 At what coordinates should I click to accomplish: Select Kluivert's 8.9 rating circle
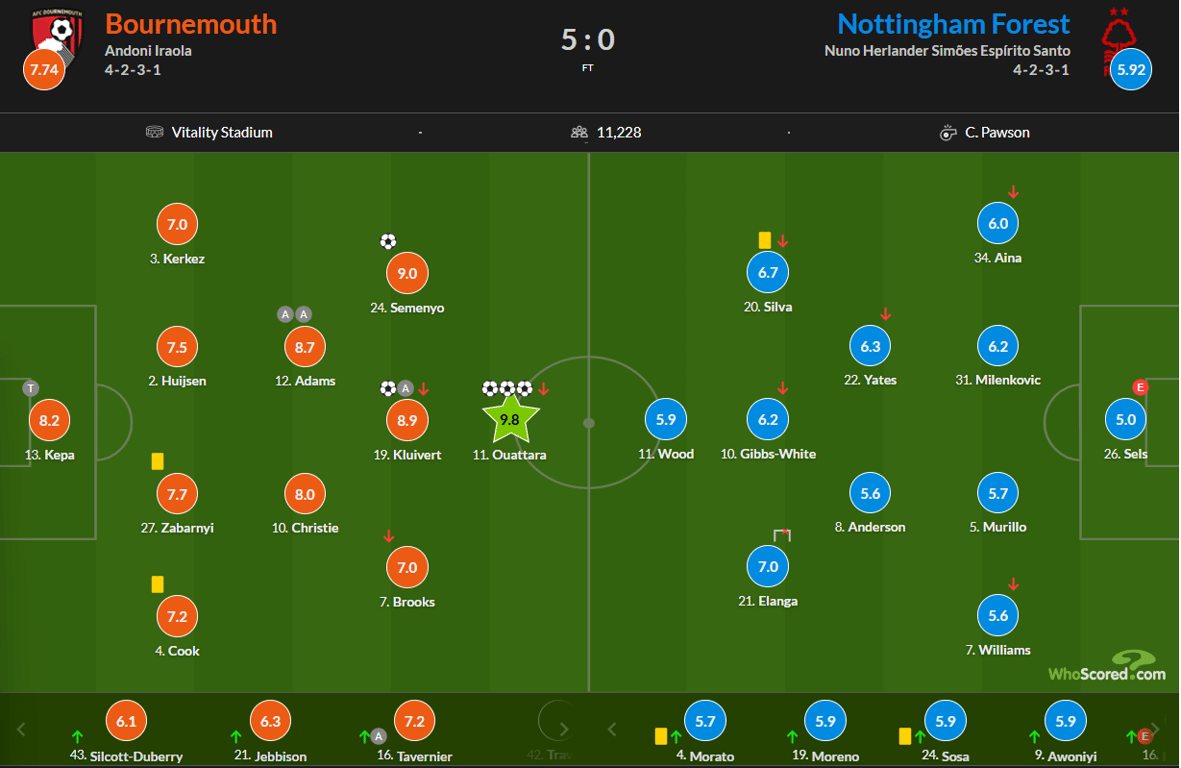(x=407, y=421)
